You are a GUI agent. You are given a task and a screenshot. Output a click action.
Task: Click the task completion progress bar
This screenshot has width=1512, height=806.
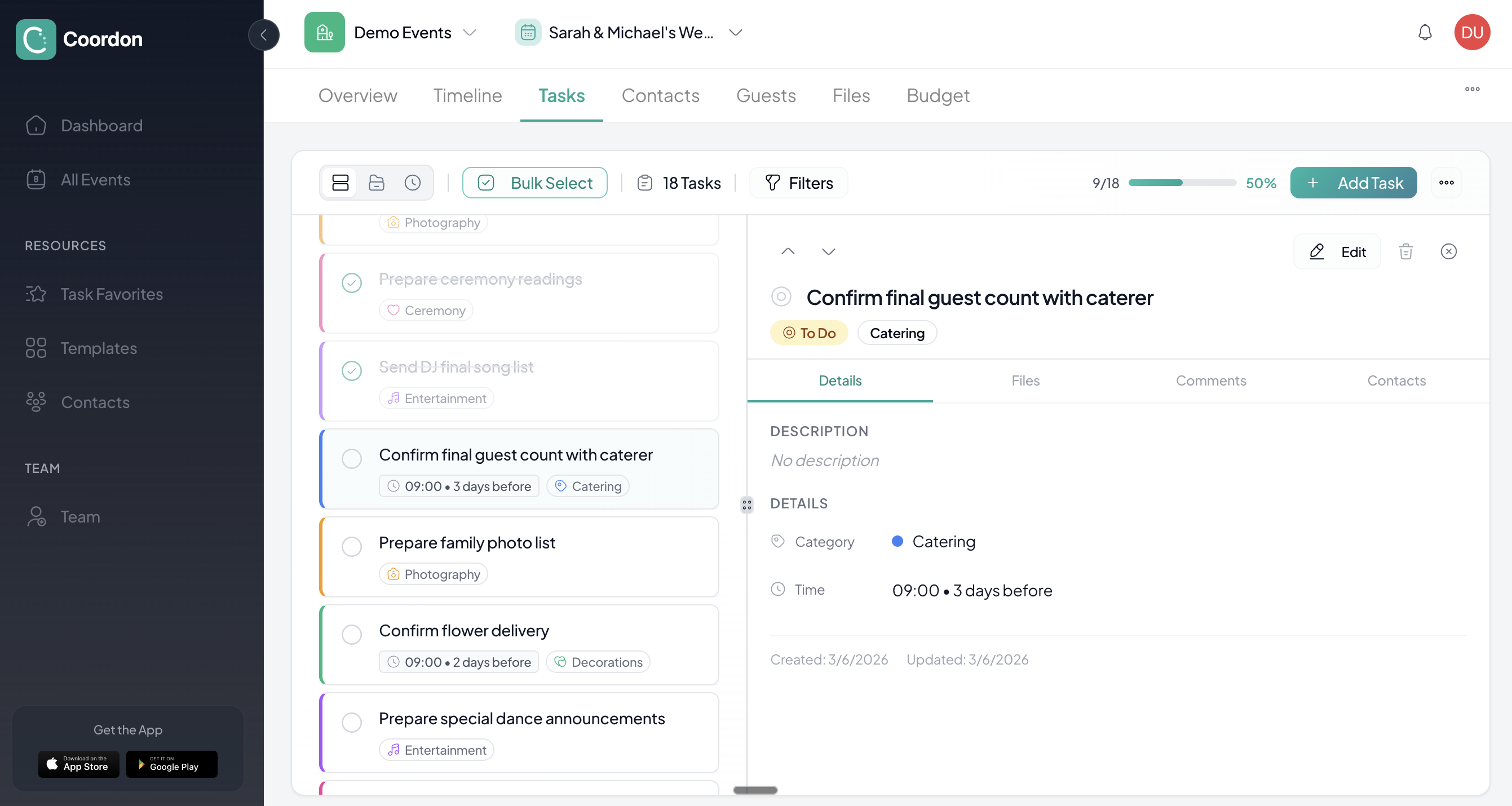click(x=1182, y=183)
